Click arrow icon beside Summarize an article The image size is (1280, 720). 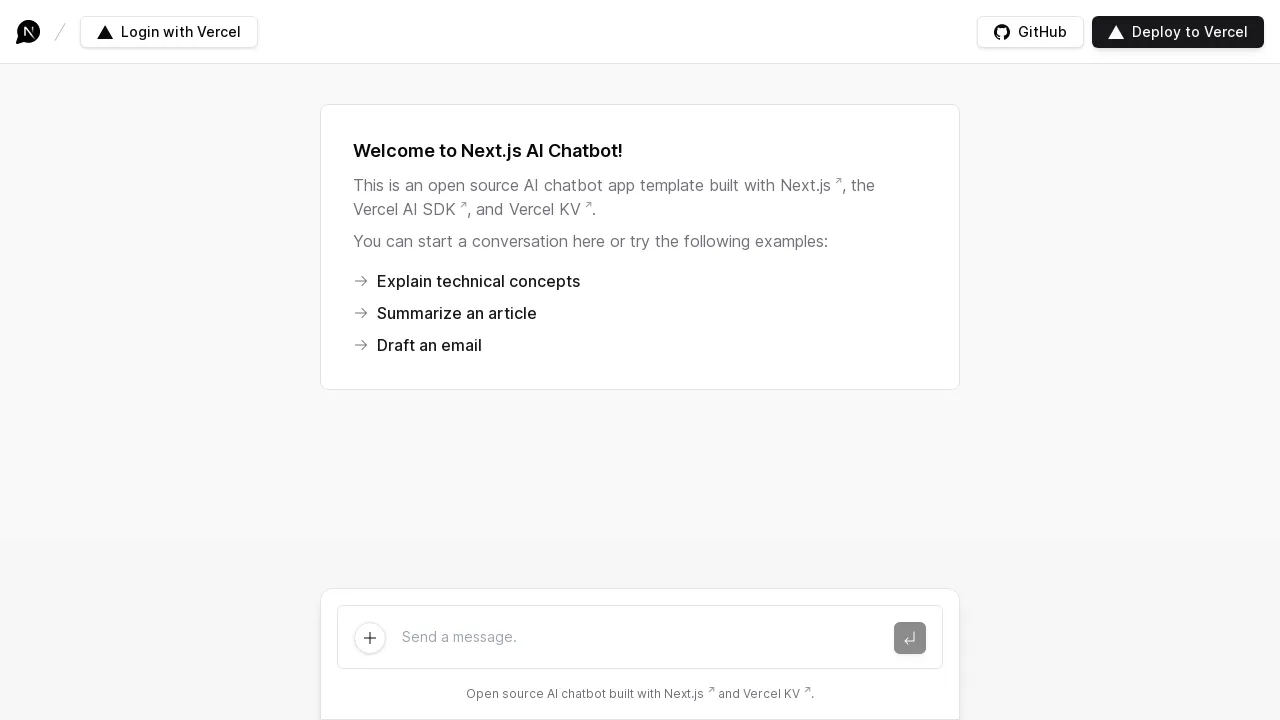click(x=361, y=313)
